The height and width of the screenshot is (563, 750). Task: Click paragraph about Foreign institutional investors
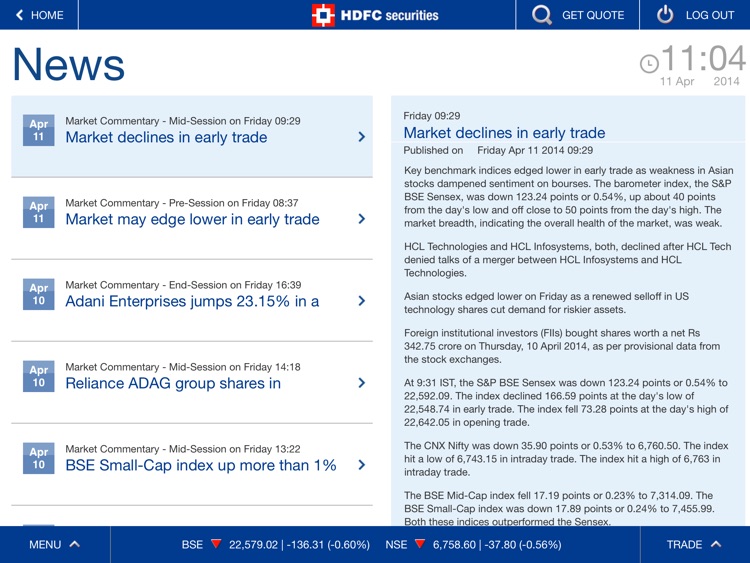point(562,346)
